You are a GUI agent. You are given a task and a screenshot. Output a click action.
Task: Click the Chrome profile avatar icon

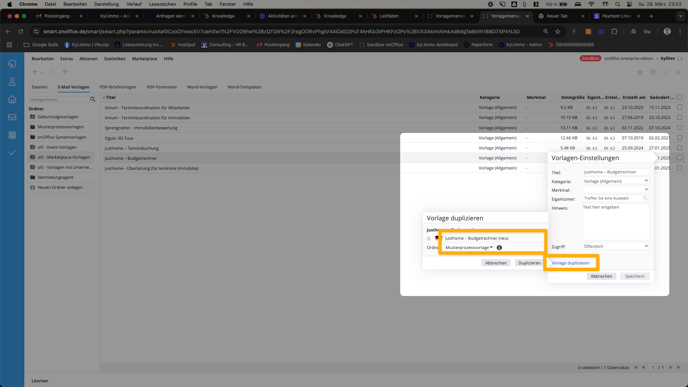click(667, 32)
